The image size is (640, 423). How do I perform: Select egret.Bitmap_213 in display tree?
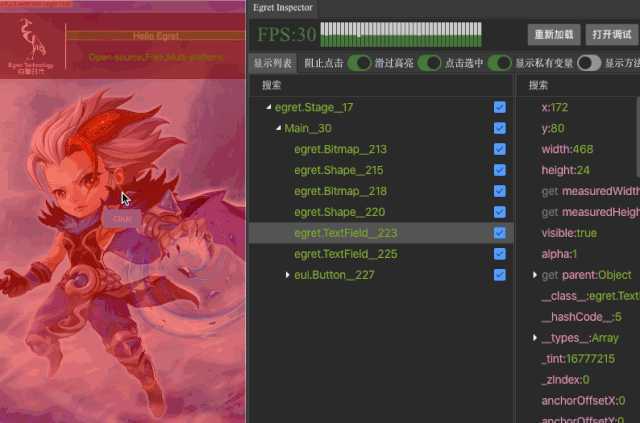[x=340, y=149]
